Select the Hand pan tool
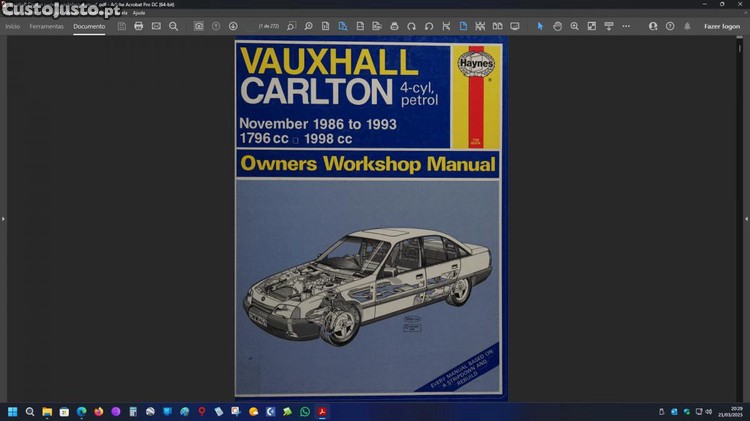This screenshot has width=750, height=421. 558,26
